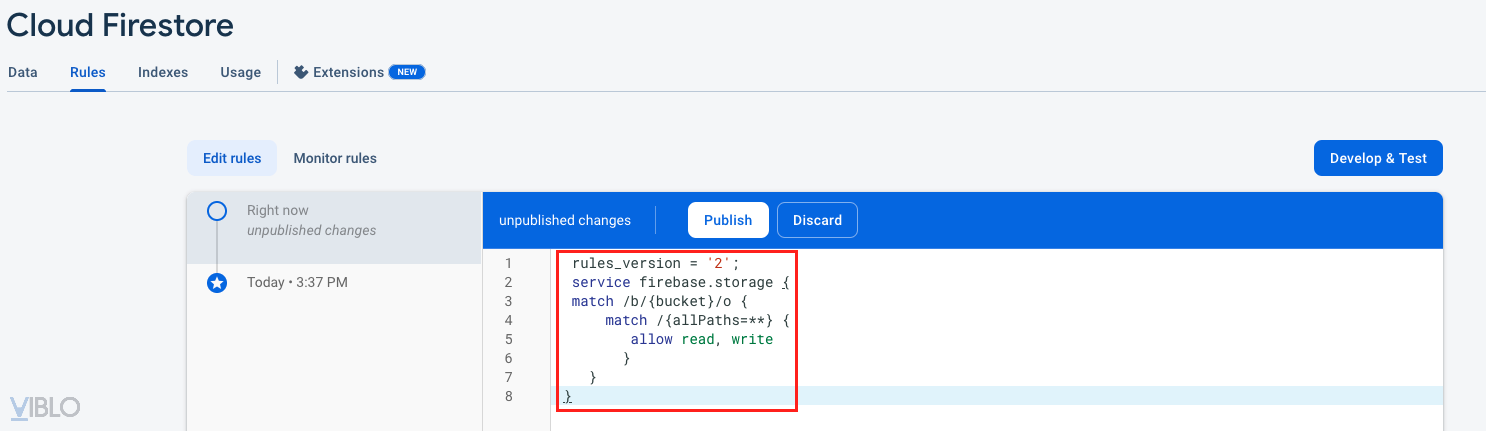
Task: Click the VIBLO logo watermark
Action: click(45, 407)
